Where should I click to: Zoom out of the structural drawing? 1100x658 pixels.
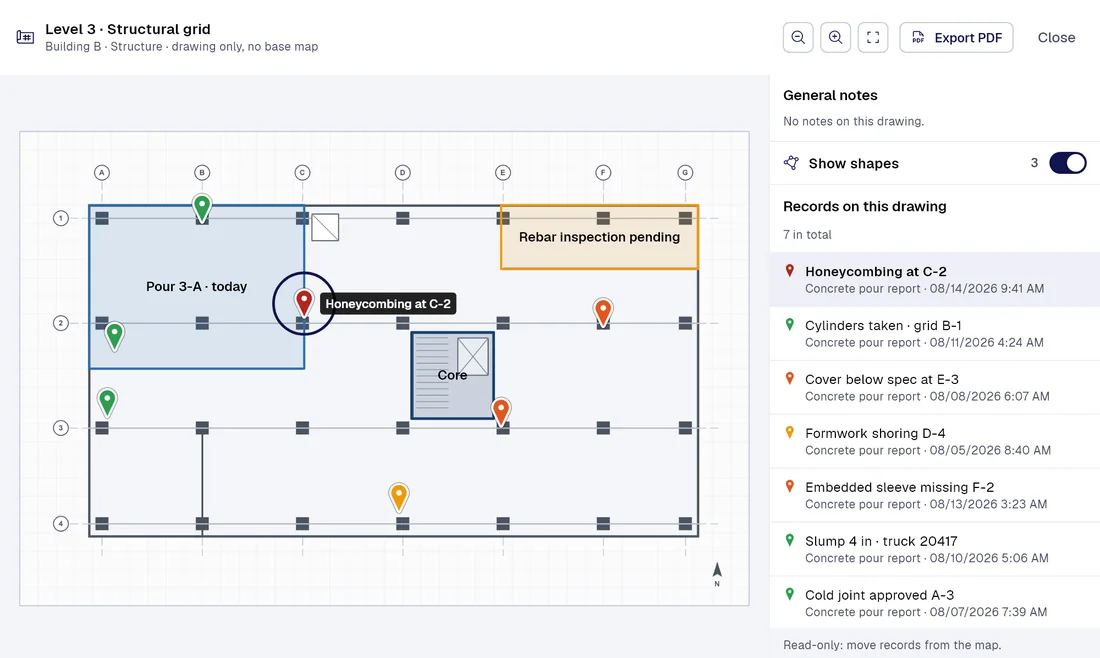(798, 37)
